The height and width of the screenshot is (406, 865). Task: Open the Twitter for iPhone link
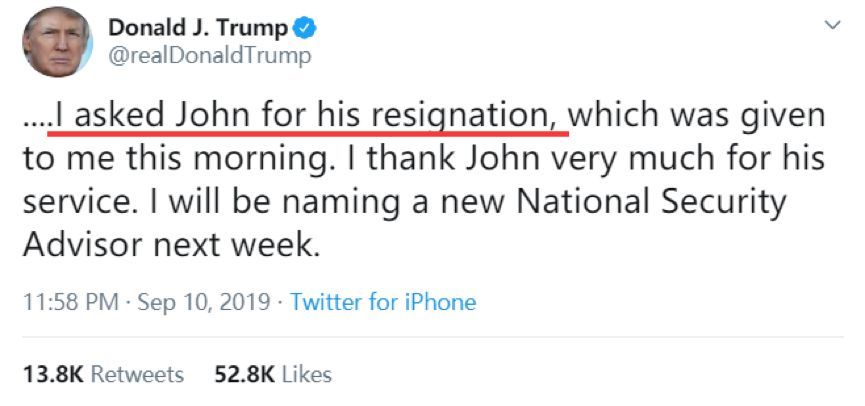point(383,301)
